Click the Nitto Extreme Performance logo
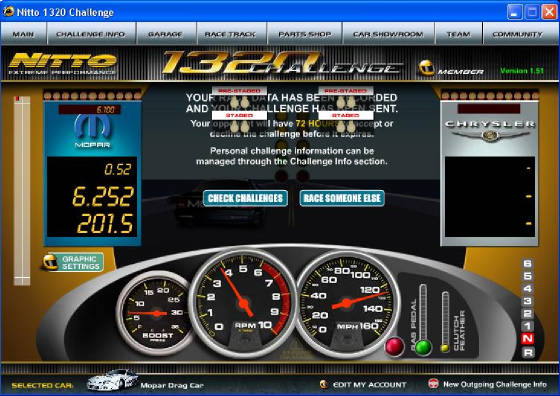Viewport: 560px width, 396px height. click(63, 64)
